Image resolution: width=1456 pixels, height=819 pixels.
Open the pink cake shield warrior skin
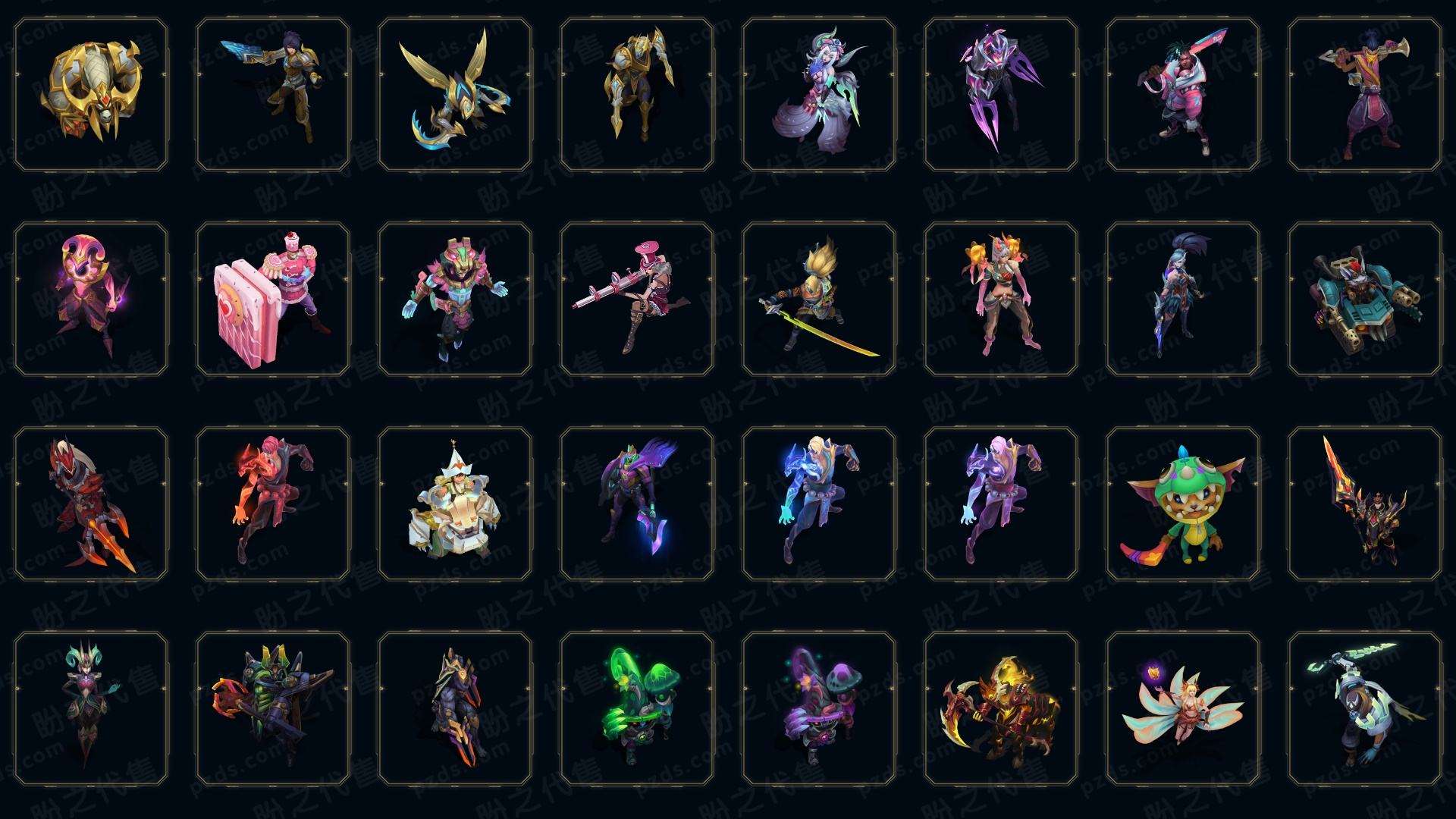(x=273, y=300)
